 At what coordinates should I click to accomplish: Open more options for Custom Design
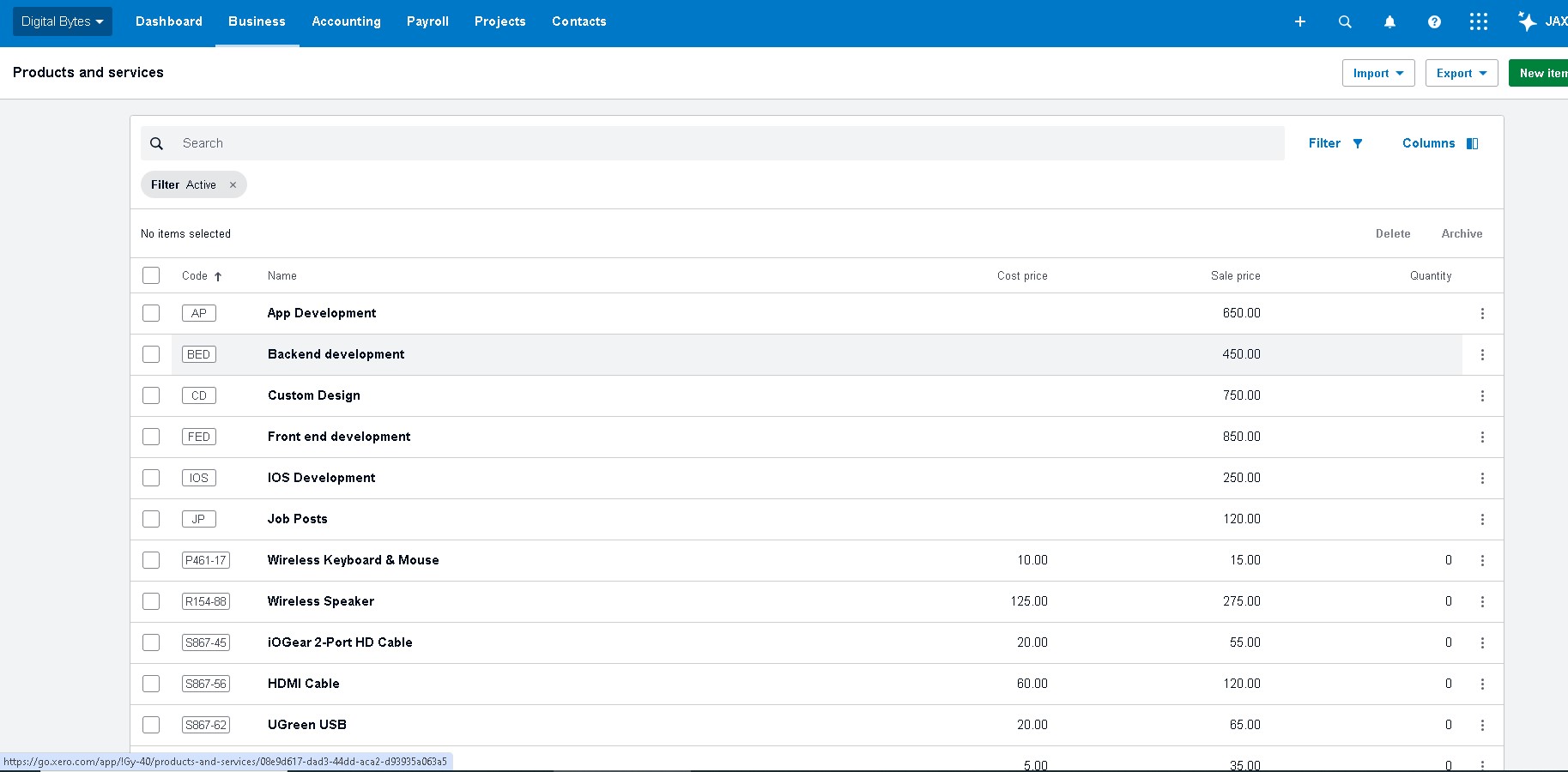1482,395
